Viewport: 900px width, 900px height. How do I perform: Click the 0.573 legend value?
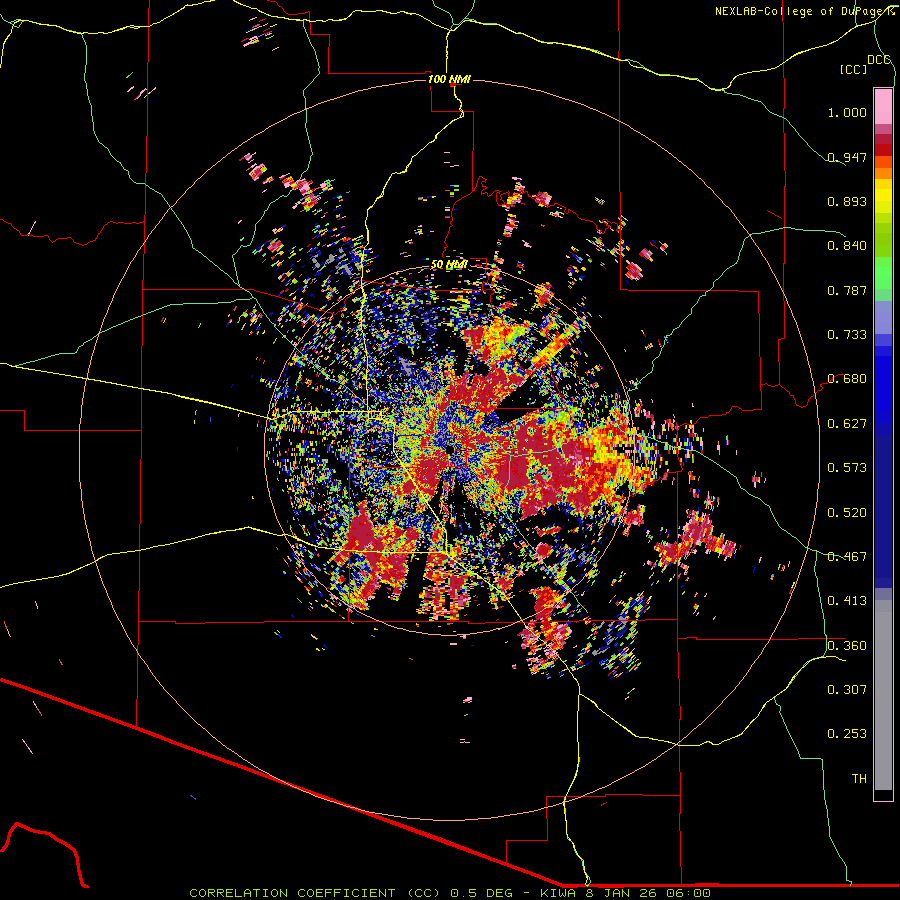(x=847, y=468)
